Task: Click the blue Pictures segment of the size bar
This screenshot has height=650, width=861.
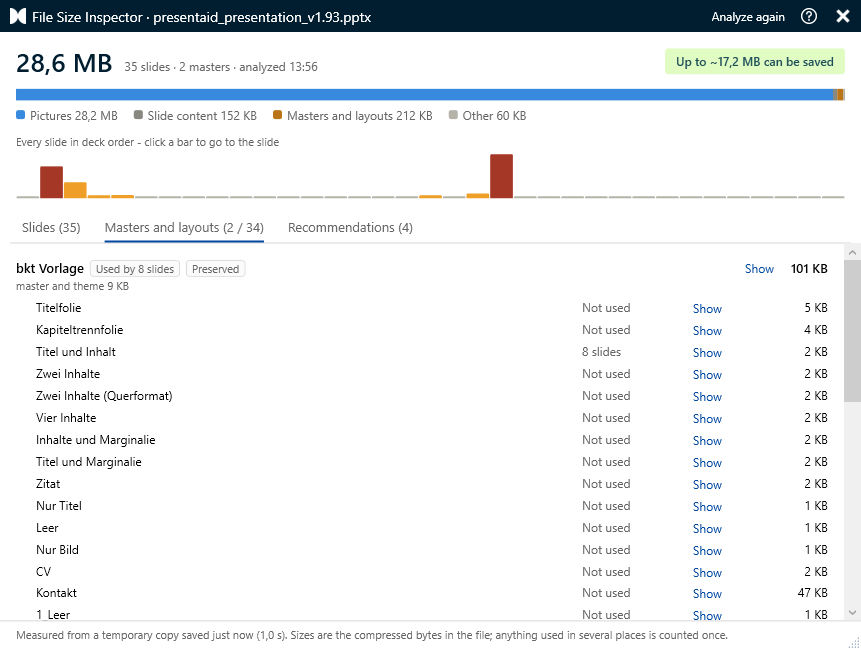Action: [x=424, y=94]
